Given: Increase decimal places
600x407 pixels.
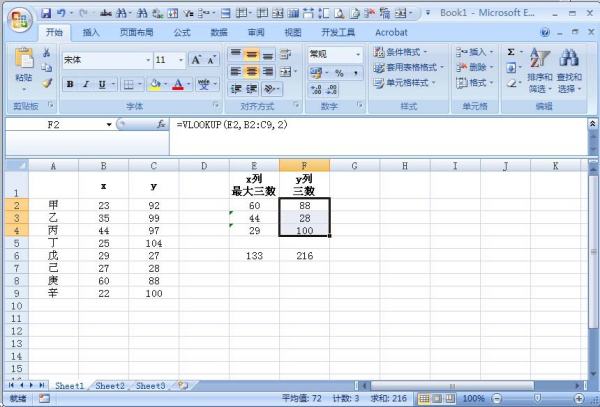Looking at the screenshot, I should [x=316, y=89].
